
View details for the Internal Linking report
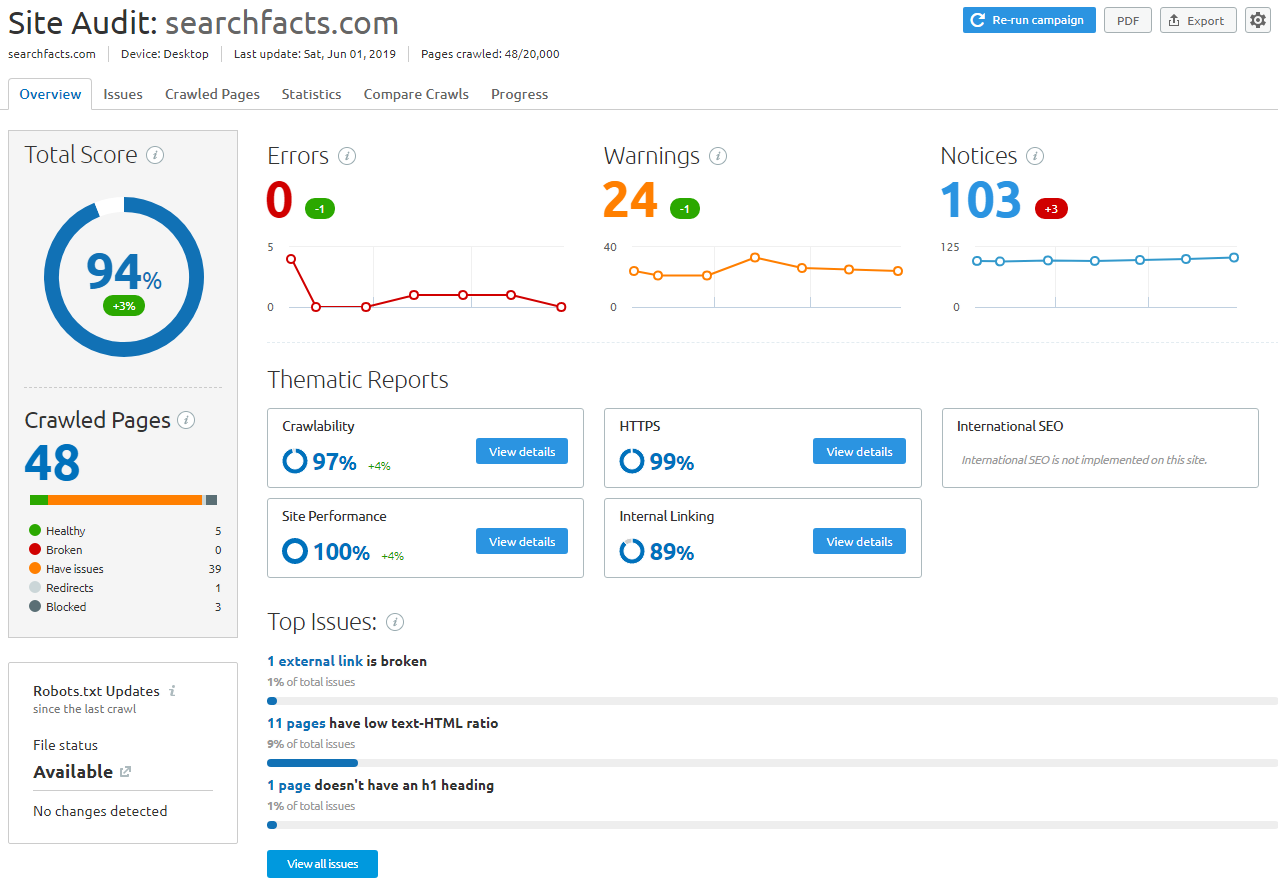pyautogui.click(x=859, y=542)
